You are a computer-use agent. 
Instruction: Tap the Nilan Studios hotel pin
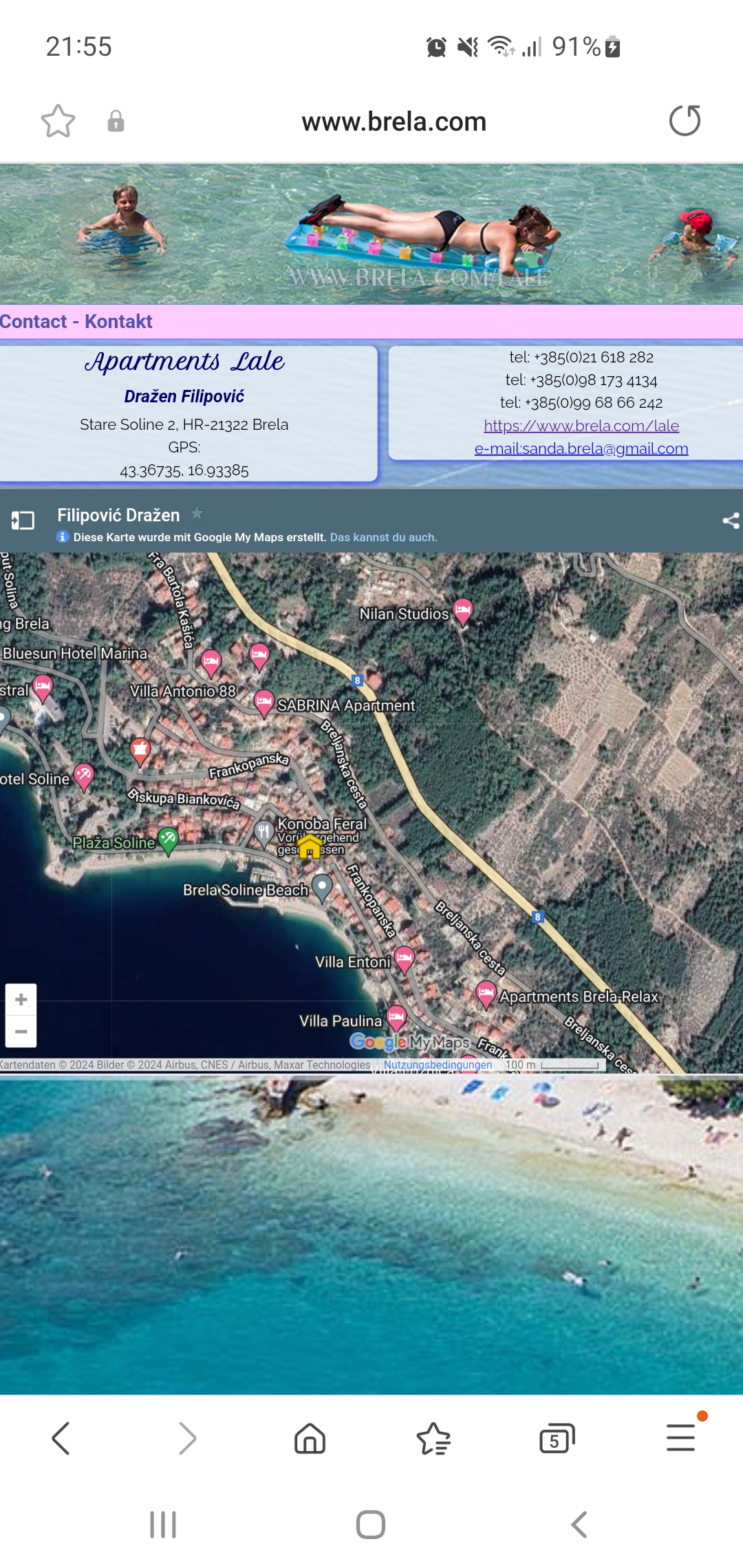pyautogui.click(x=463, y=611)
